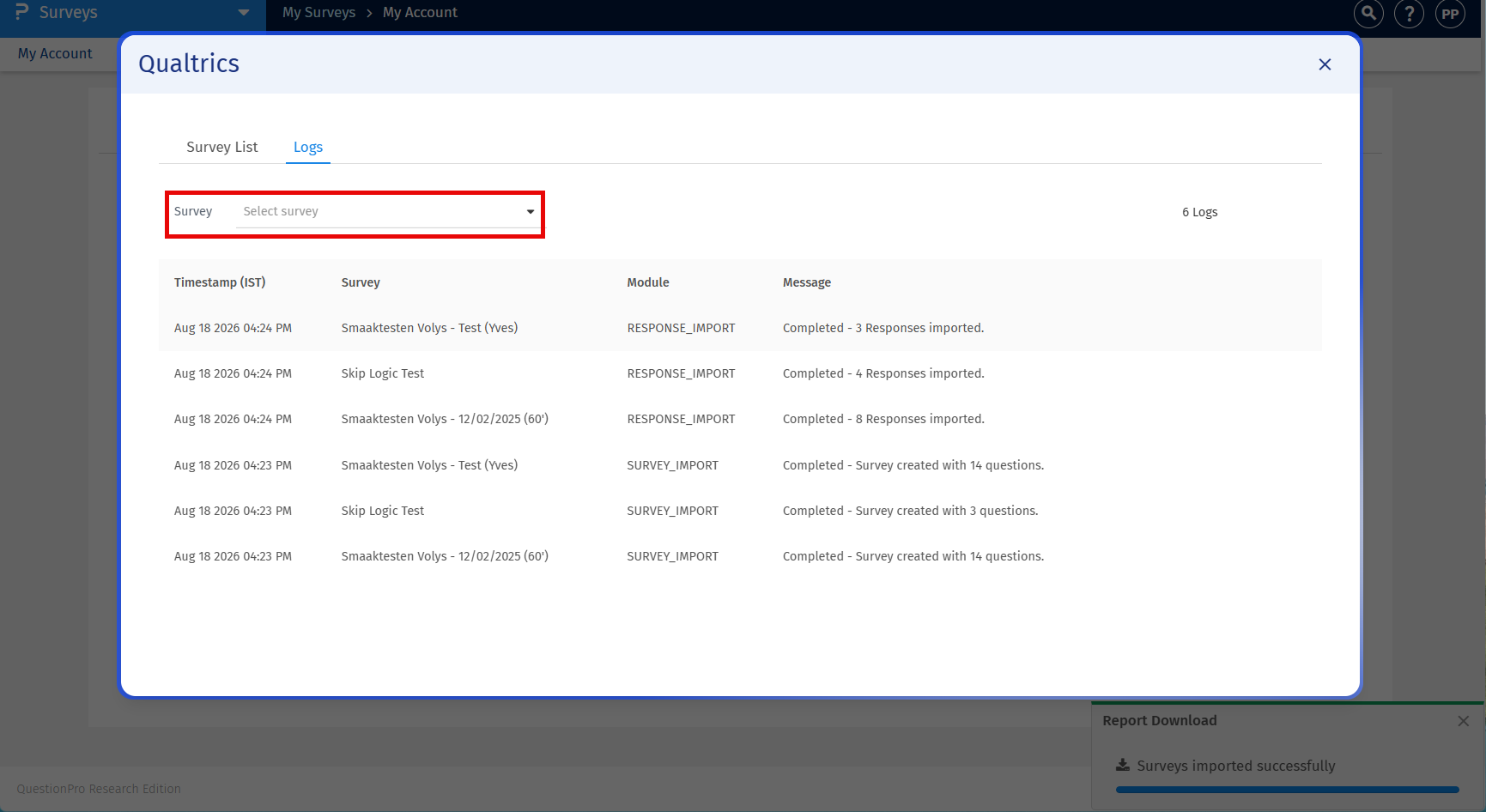The width and height of the screenshot is (1486, 812).
Task: Click QuestionPro Research Edition footer text
Action: (x=99, y=789)
